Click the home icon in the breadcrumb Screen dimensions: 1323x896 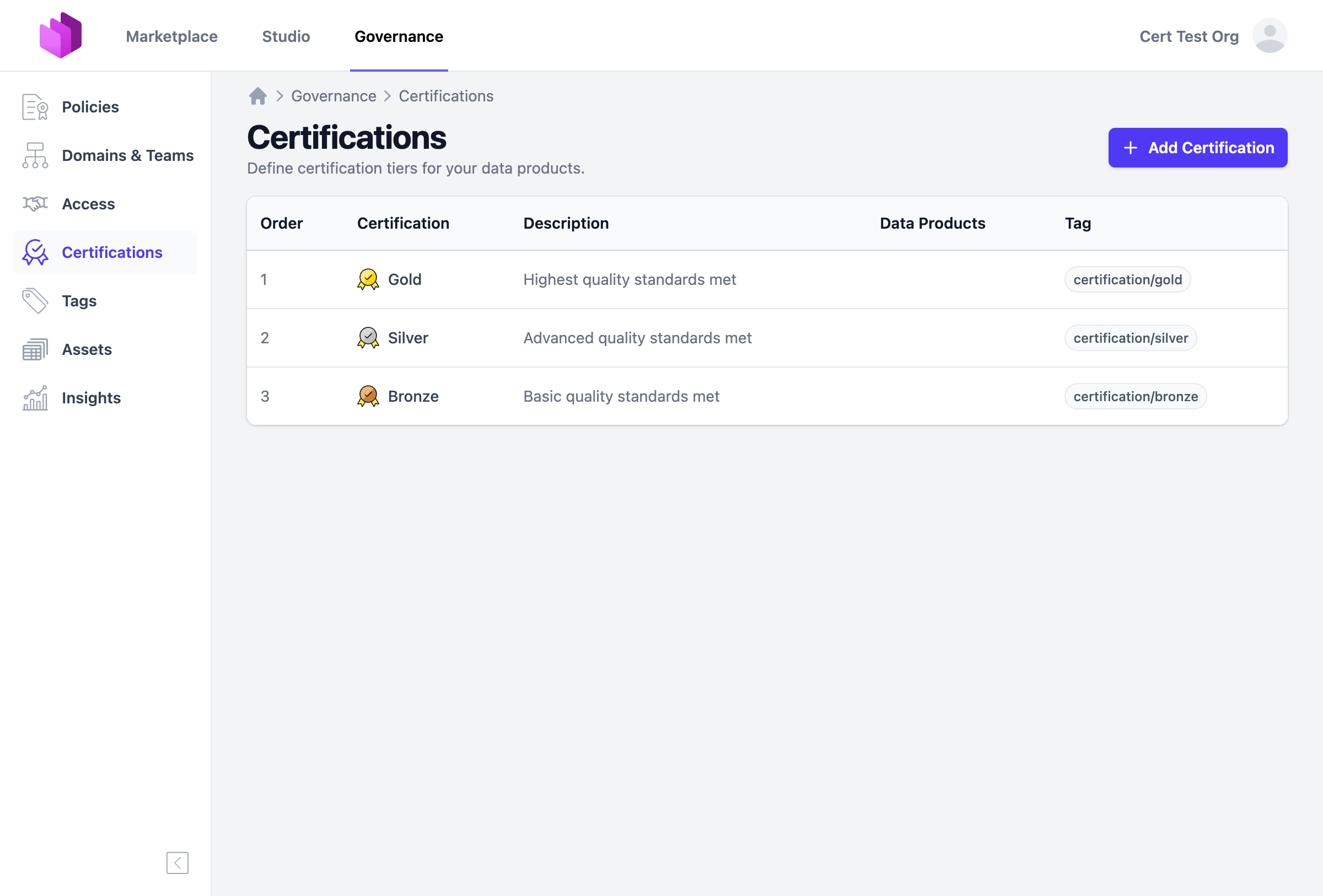258,95
